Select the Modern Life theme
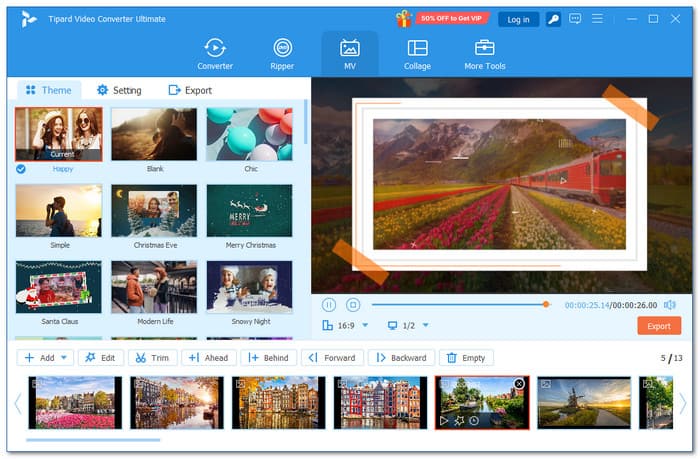 point(154,287)
